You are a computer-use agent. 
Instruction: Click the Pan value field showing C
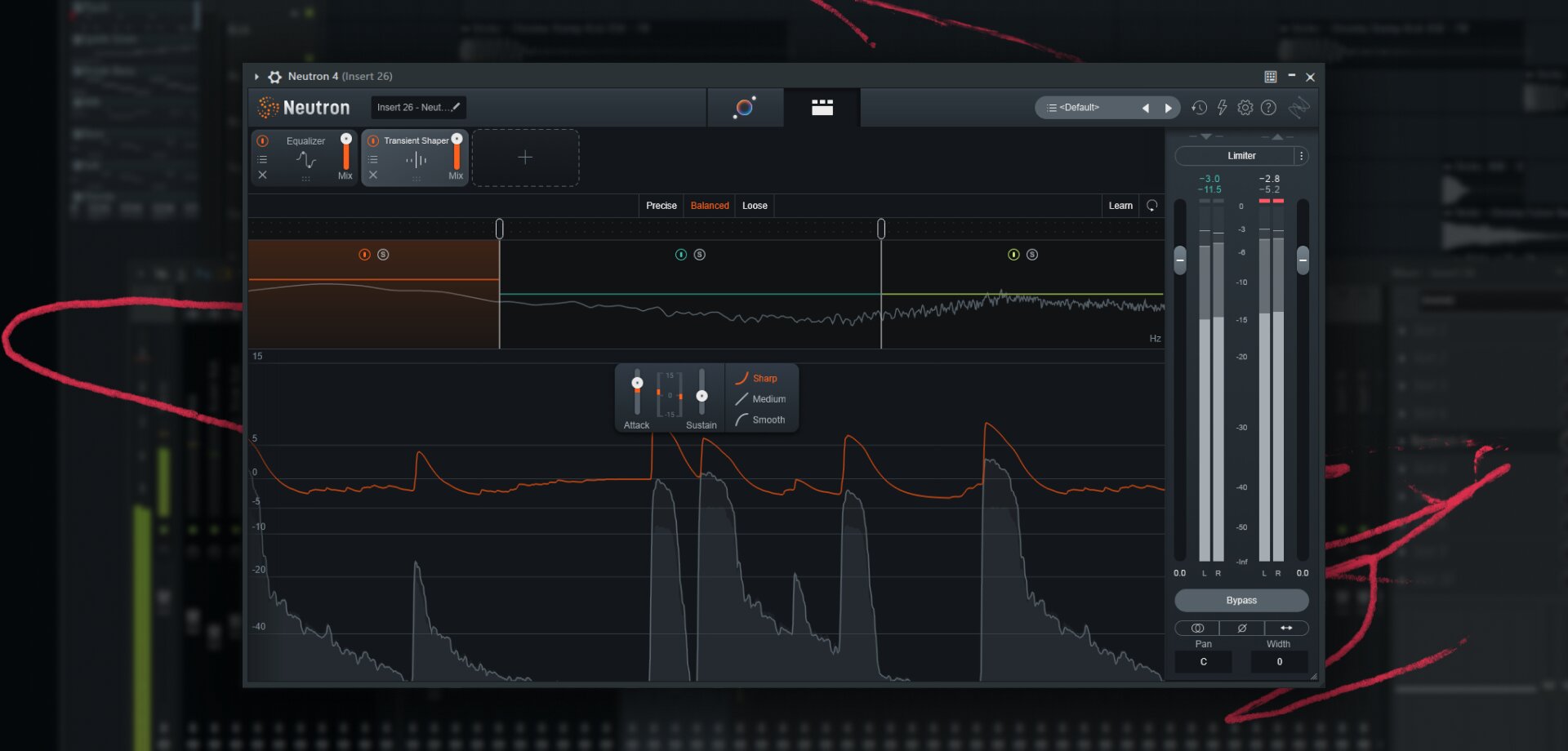click(x=1203, y=662)
